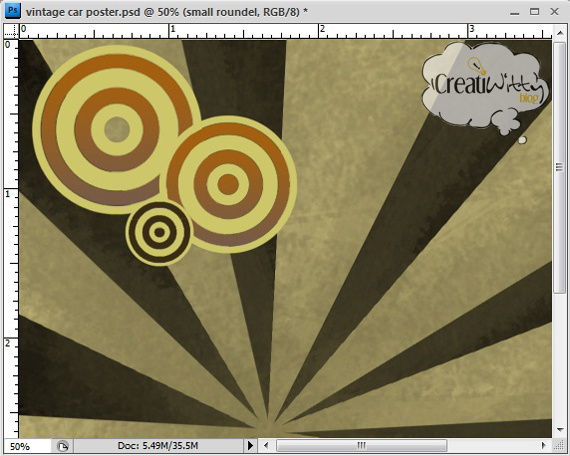This screenshot has width=570, height=456.
Task: Click the small dark brown roundel
Action: (x=159, y=233)
